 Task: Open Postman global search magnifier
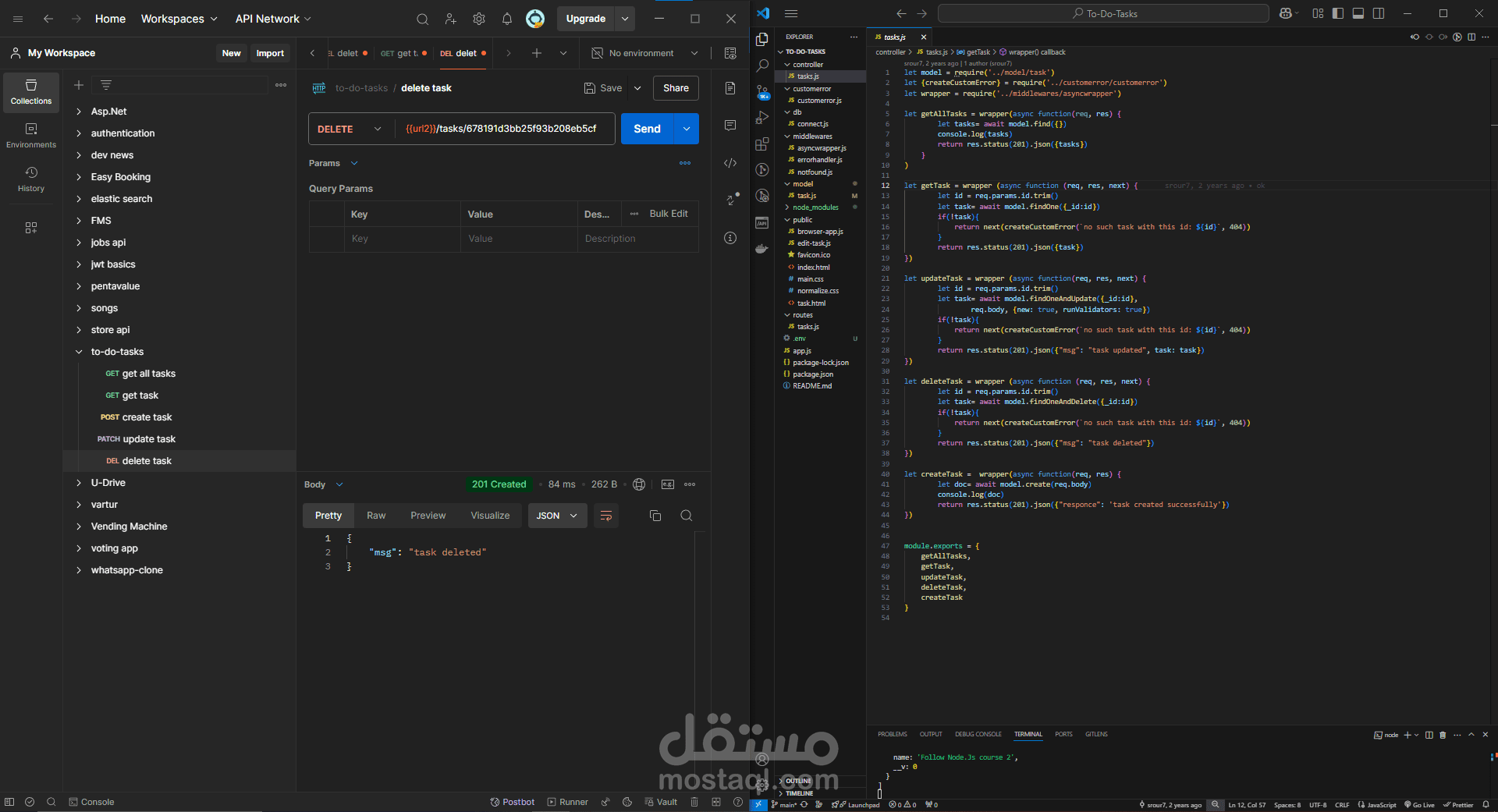pos(422,19)
